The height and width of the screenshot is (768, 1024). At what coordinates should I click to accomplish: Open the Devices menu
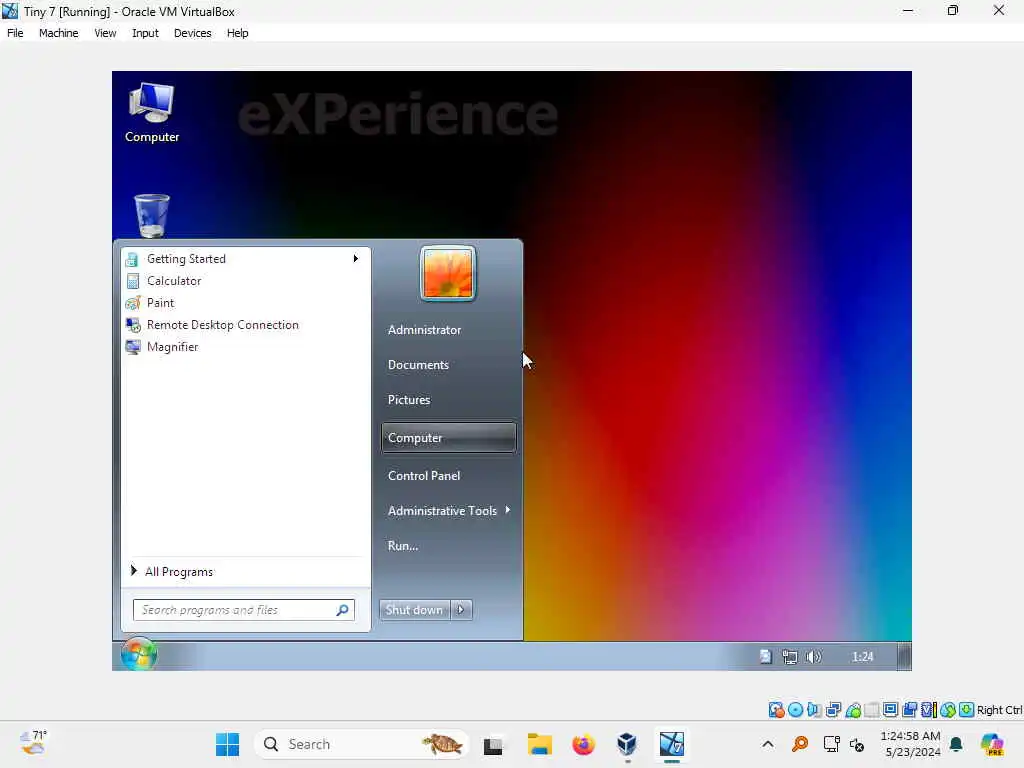tap(192, 33)
